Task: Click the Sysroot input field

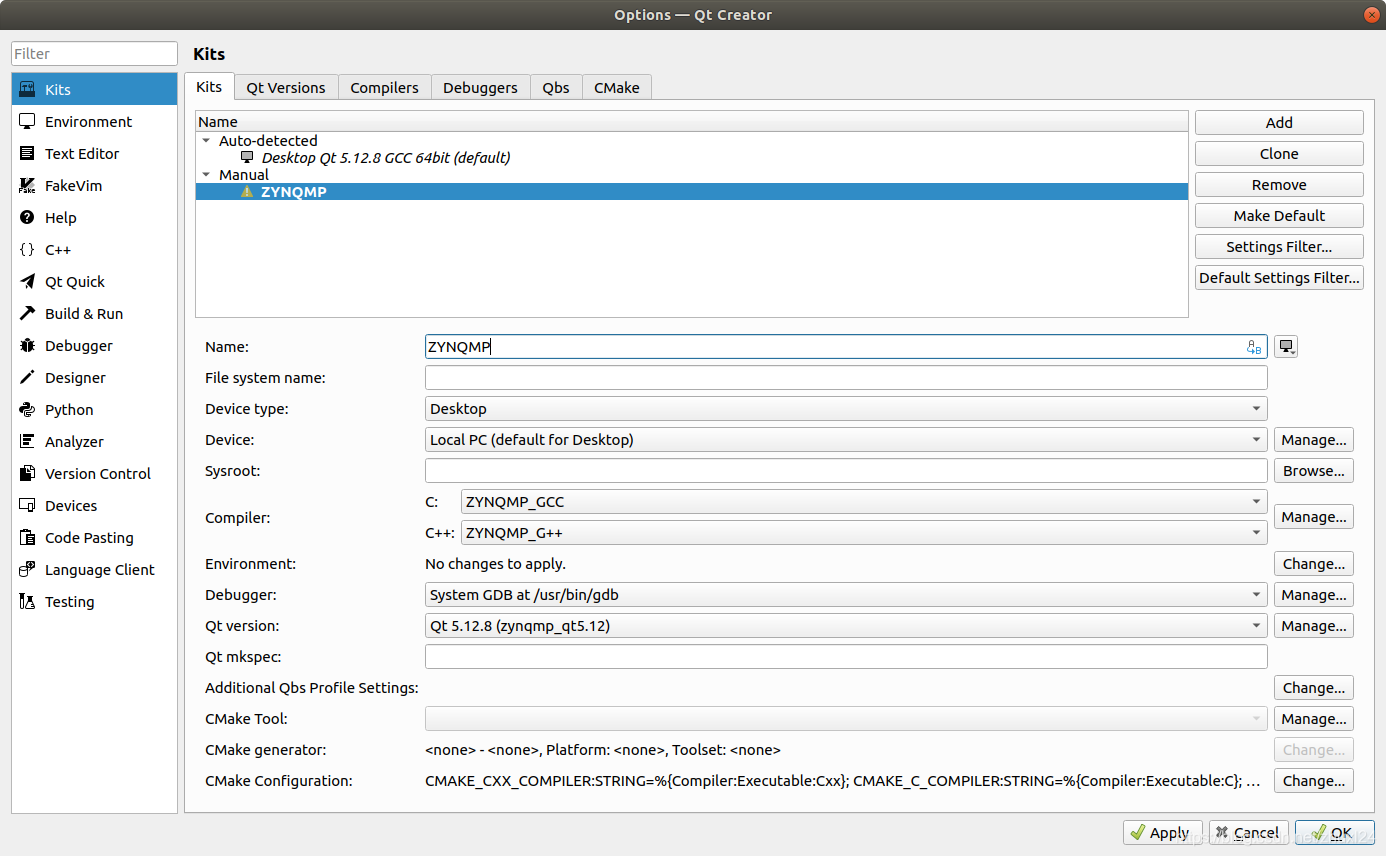Action: [x=846, y=470]
